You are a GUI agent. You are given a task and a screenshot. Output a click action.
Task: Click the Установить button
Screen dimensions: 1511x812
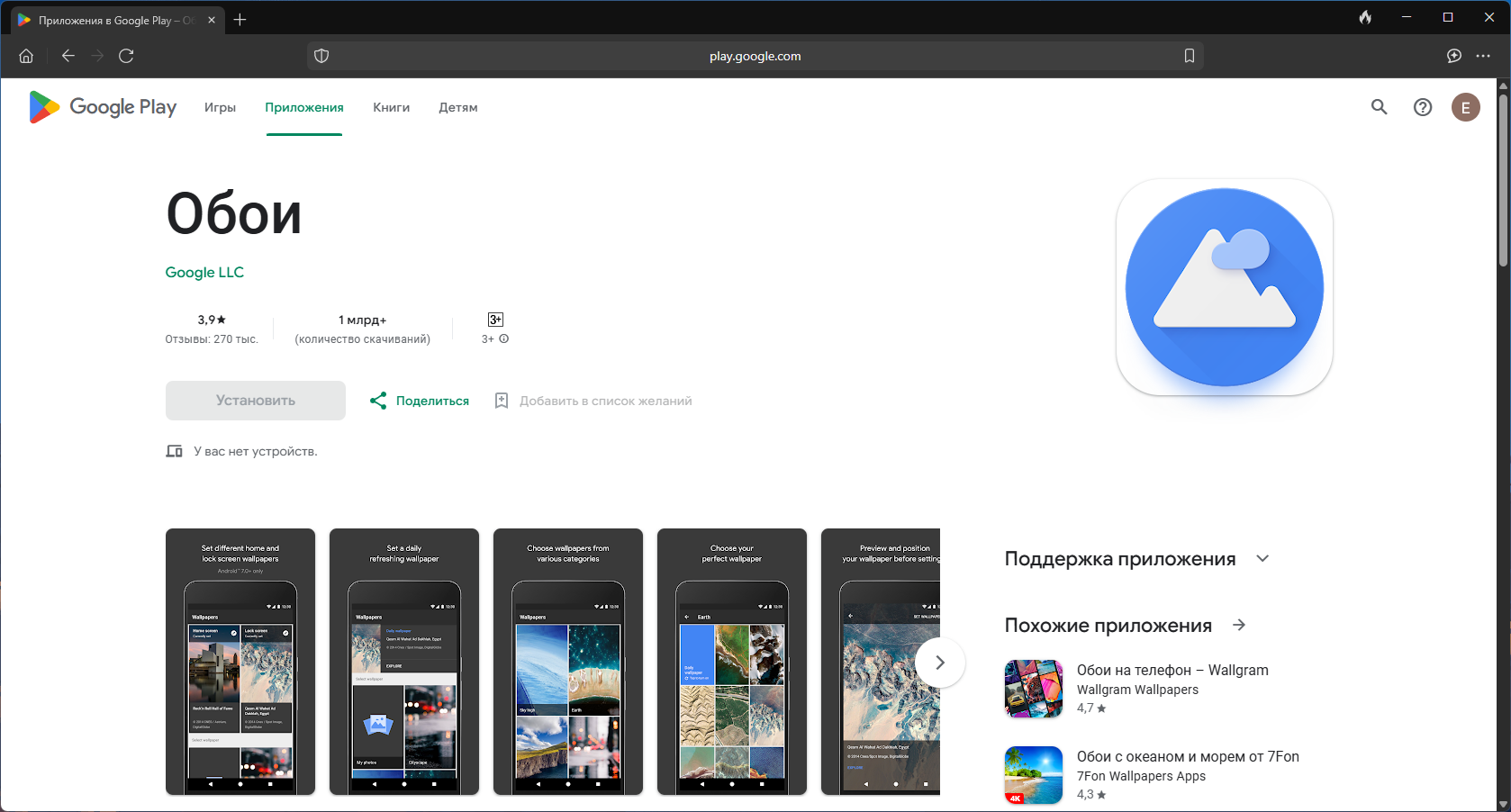tap(256, 401)
